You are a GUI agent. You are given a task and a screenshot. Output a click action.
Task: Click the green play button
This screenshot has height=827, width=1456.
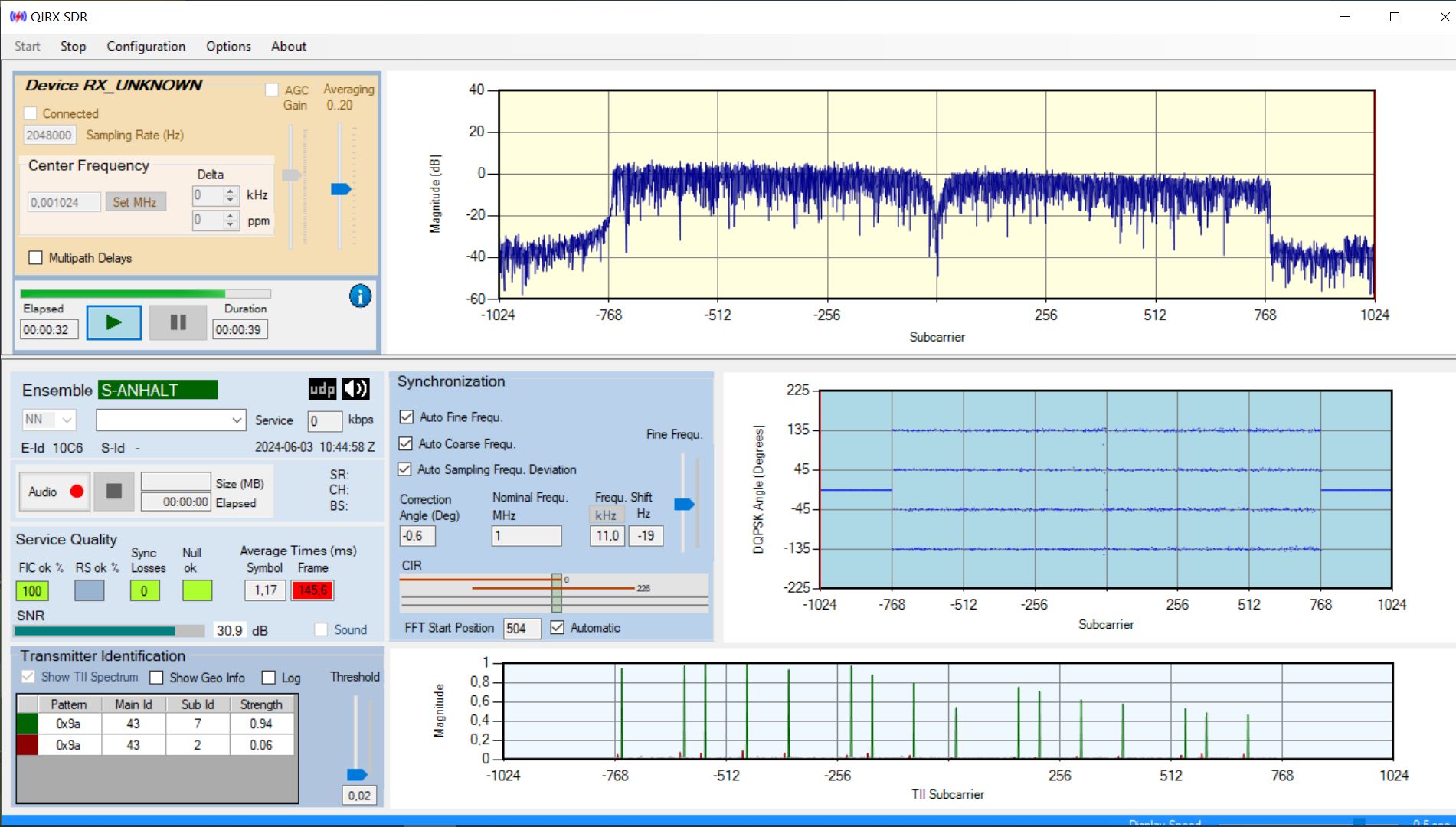tap(113, 322)
